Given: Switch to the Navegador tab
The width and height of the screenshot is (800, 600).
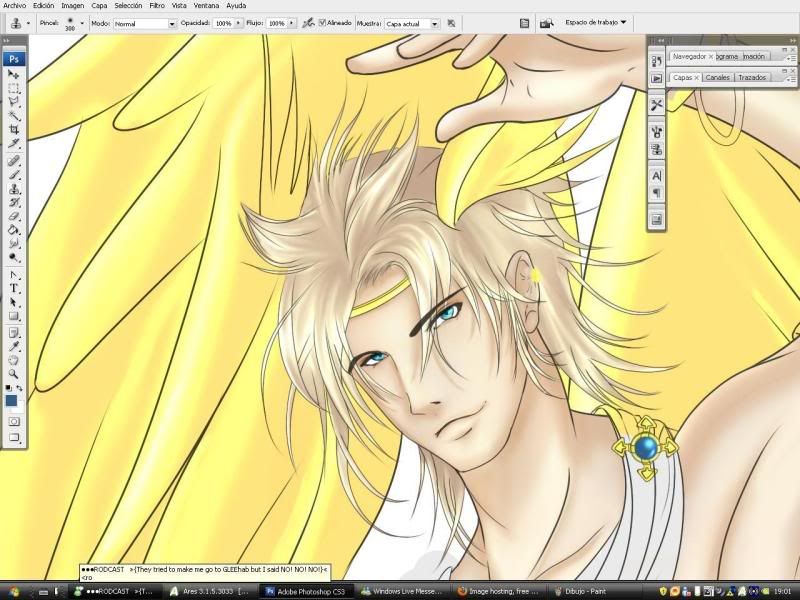Looking at the screenshot, I should [689, 57].
